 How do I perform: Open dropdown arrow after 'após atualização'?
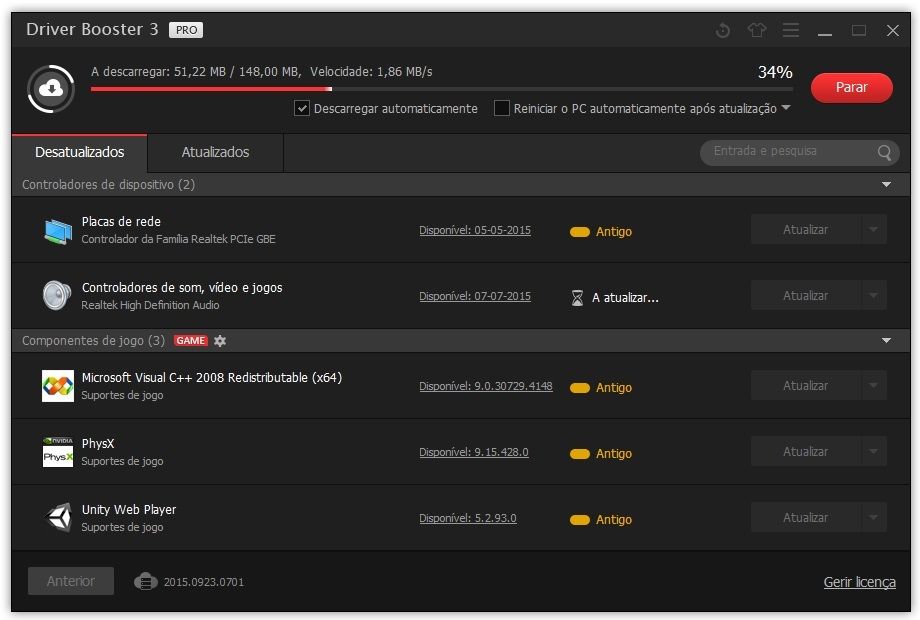point(786,108)
